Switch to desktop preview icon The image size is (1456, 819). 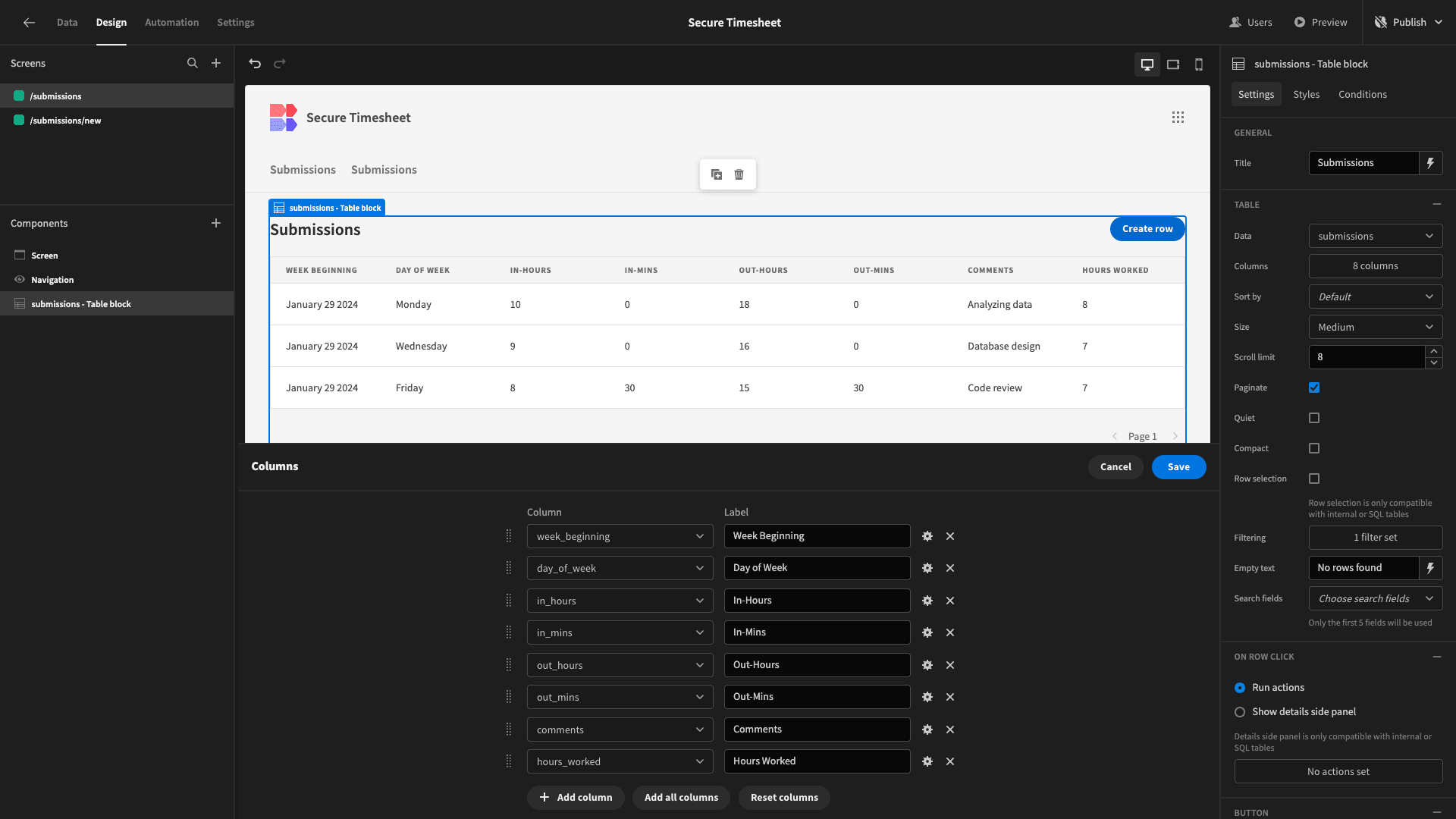1147,64
